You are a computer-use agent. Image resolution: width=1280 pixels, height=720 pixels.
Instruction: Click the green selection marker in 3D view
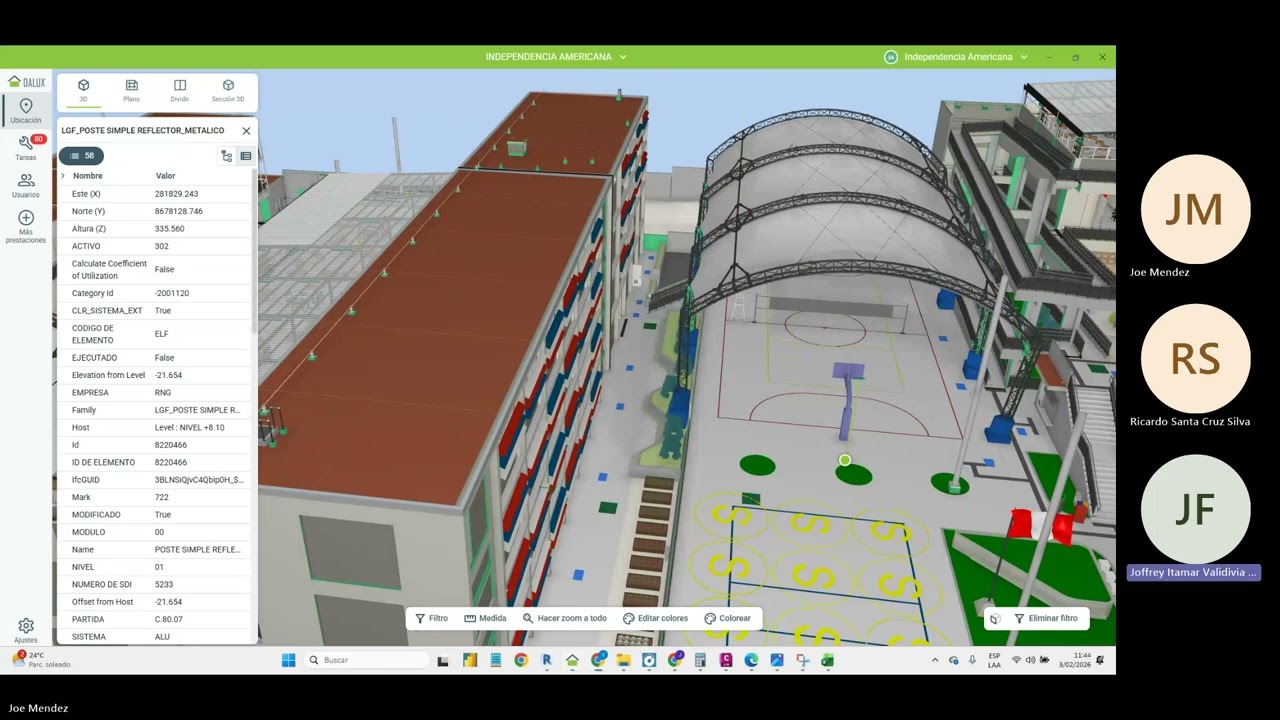pos(845,461)
